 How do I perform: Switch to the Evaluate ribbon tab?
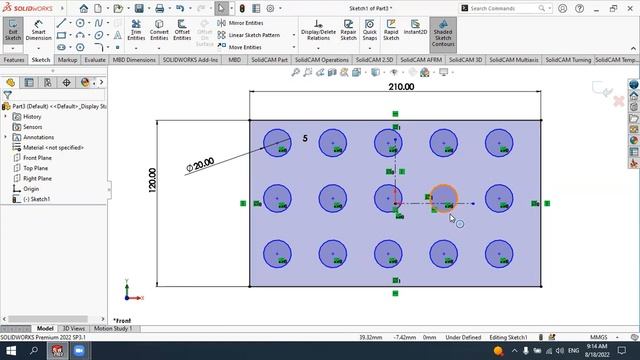[95, 60]
